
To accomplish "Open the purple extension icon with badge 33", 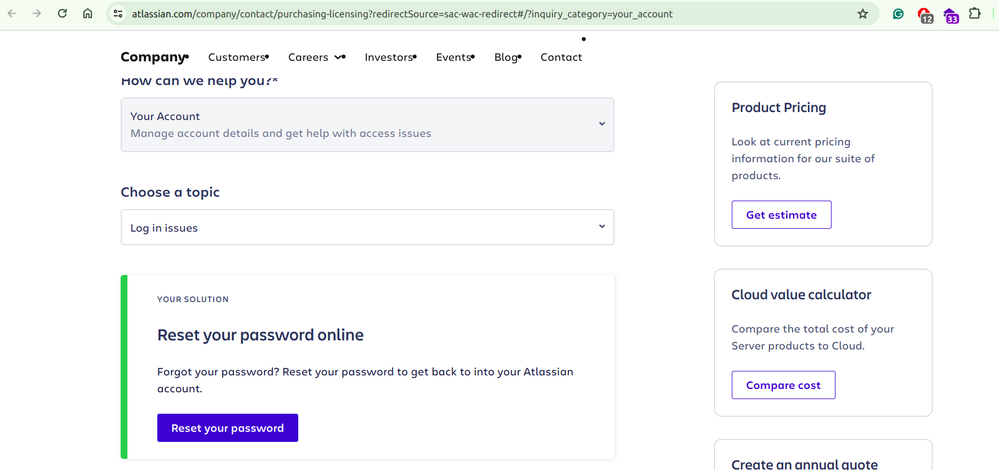I will click(x=950, y=15).
